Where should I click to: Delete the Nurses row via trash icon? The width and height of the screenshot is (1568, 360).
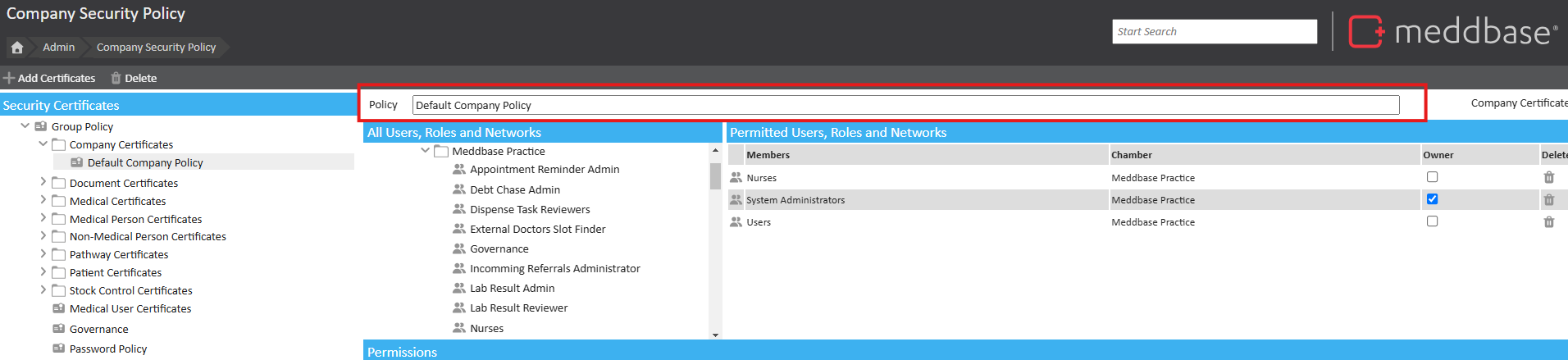coord(1548,177)
